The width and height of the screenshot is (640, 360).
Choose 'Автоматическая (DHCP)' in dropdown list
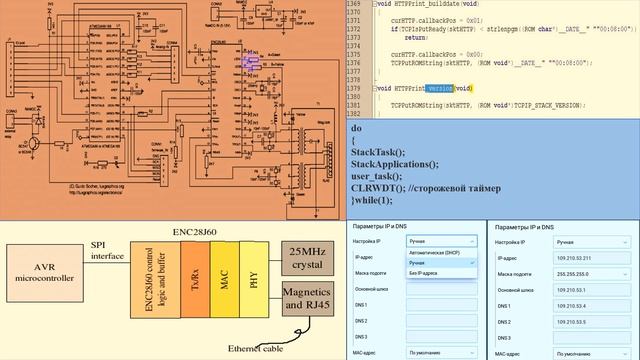click(442, 253)
